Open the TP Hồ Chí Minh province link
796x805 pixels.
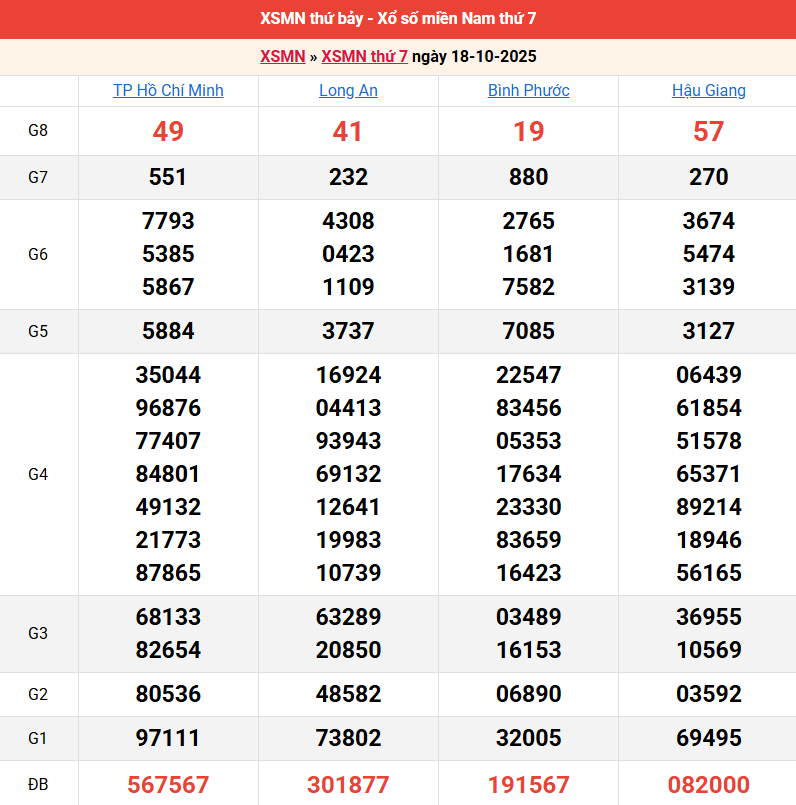168,91
